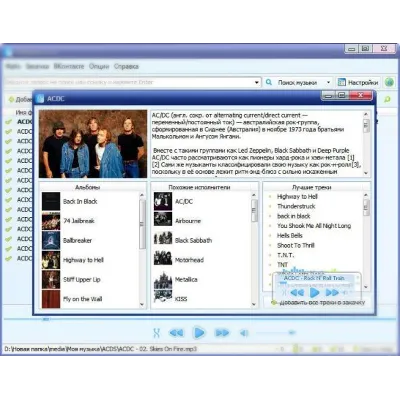Play track in the main player bar
This screenshot has height=400, width=400.
pyautogui.click(x=199, y=333)
